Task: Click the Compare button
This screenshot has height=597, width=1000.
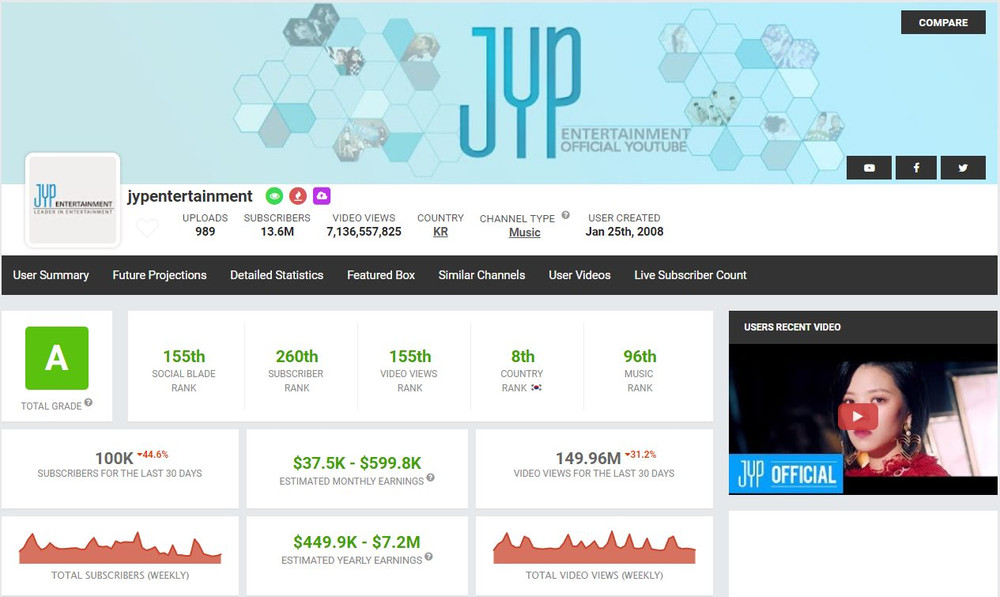Action: [x=943, y=22]
